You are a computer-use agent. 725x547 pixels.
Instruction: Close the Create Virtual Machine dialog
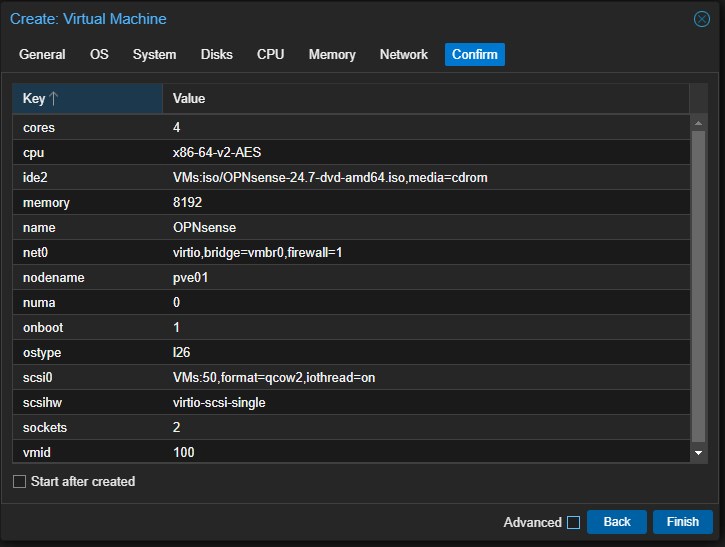(x=701, y=19)
